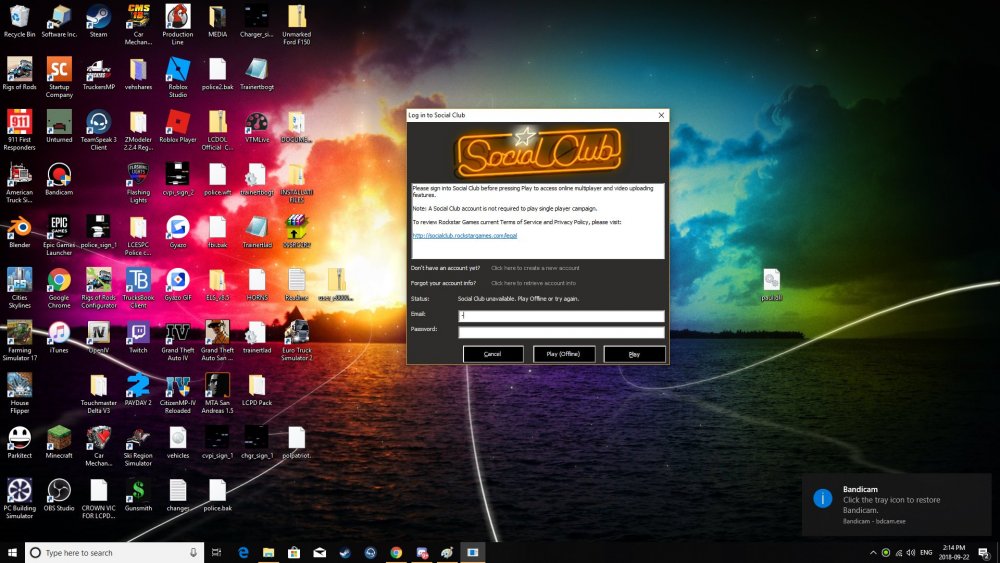Open 911 First Responders shortcut

click(x=19, y=130)
